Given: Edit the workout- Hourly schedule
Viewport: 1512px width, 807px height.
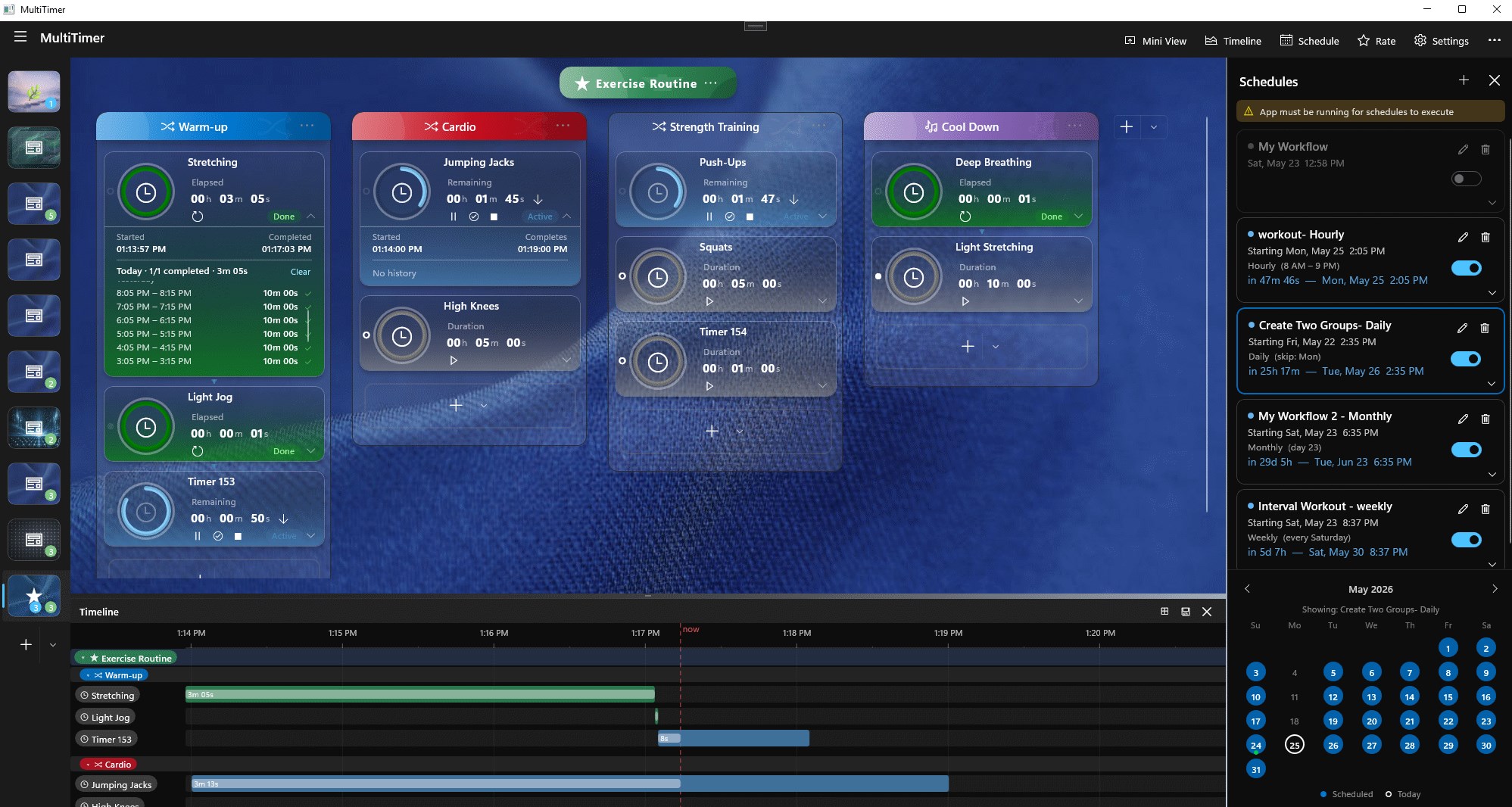Looking at the screenshot, I should click(1463, 237).
